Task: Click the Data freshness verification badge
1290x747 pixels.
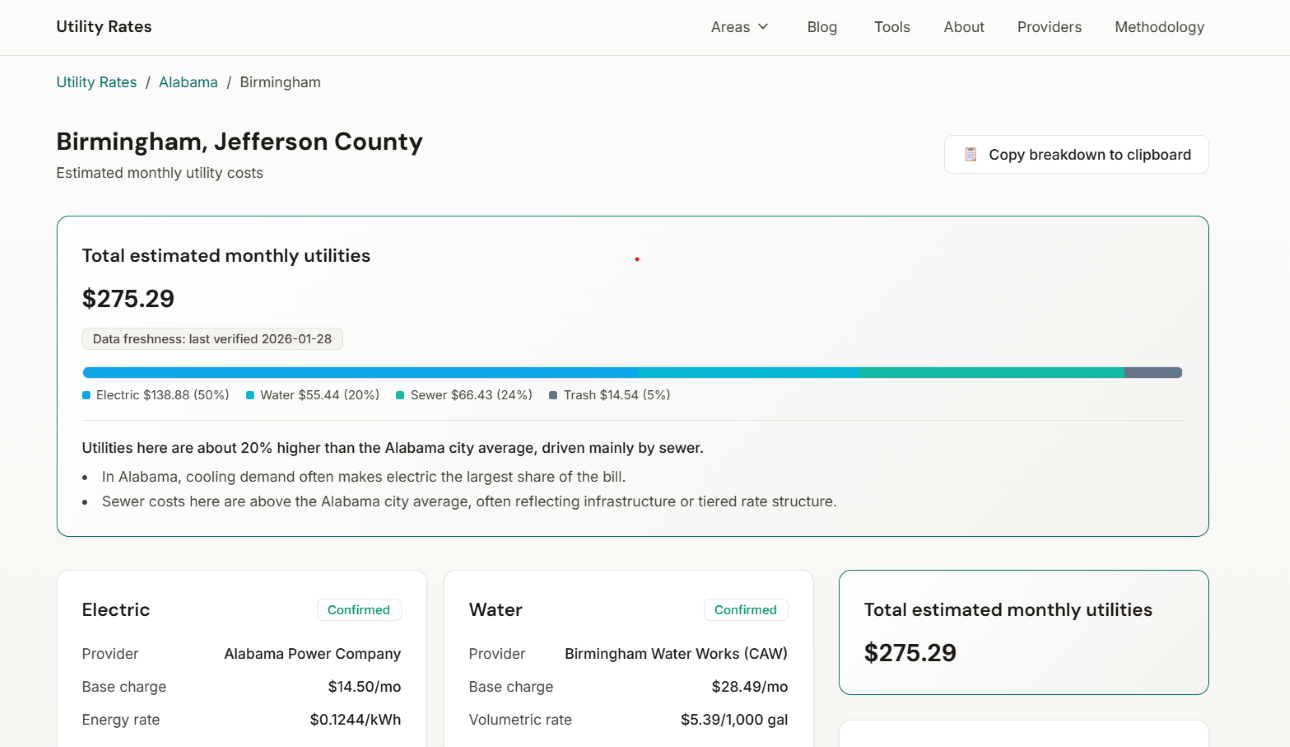Action: coord(212,338)
